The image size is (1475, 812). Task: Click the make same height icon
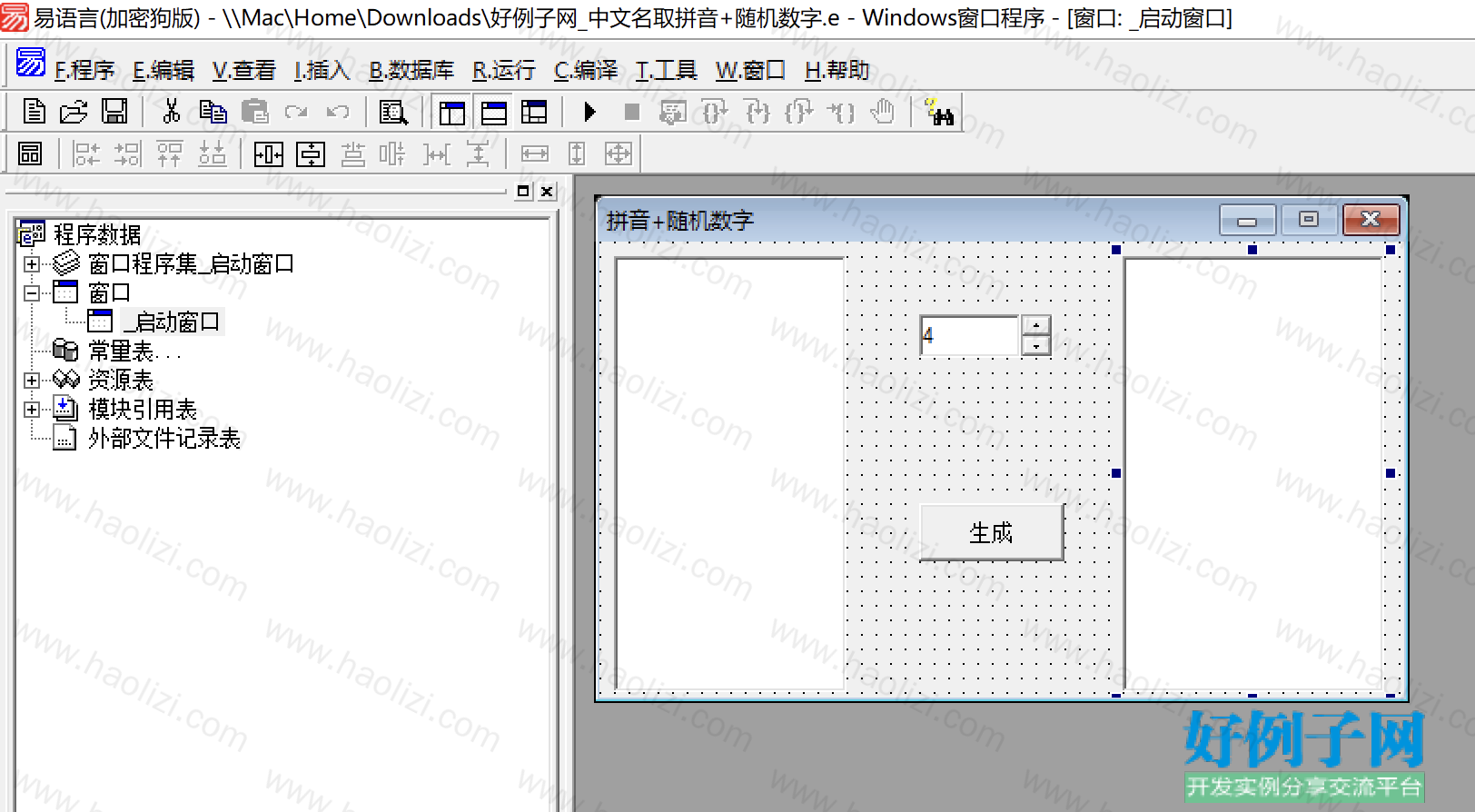click(577, 153)
